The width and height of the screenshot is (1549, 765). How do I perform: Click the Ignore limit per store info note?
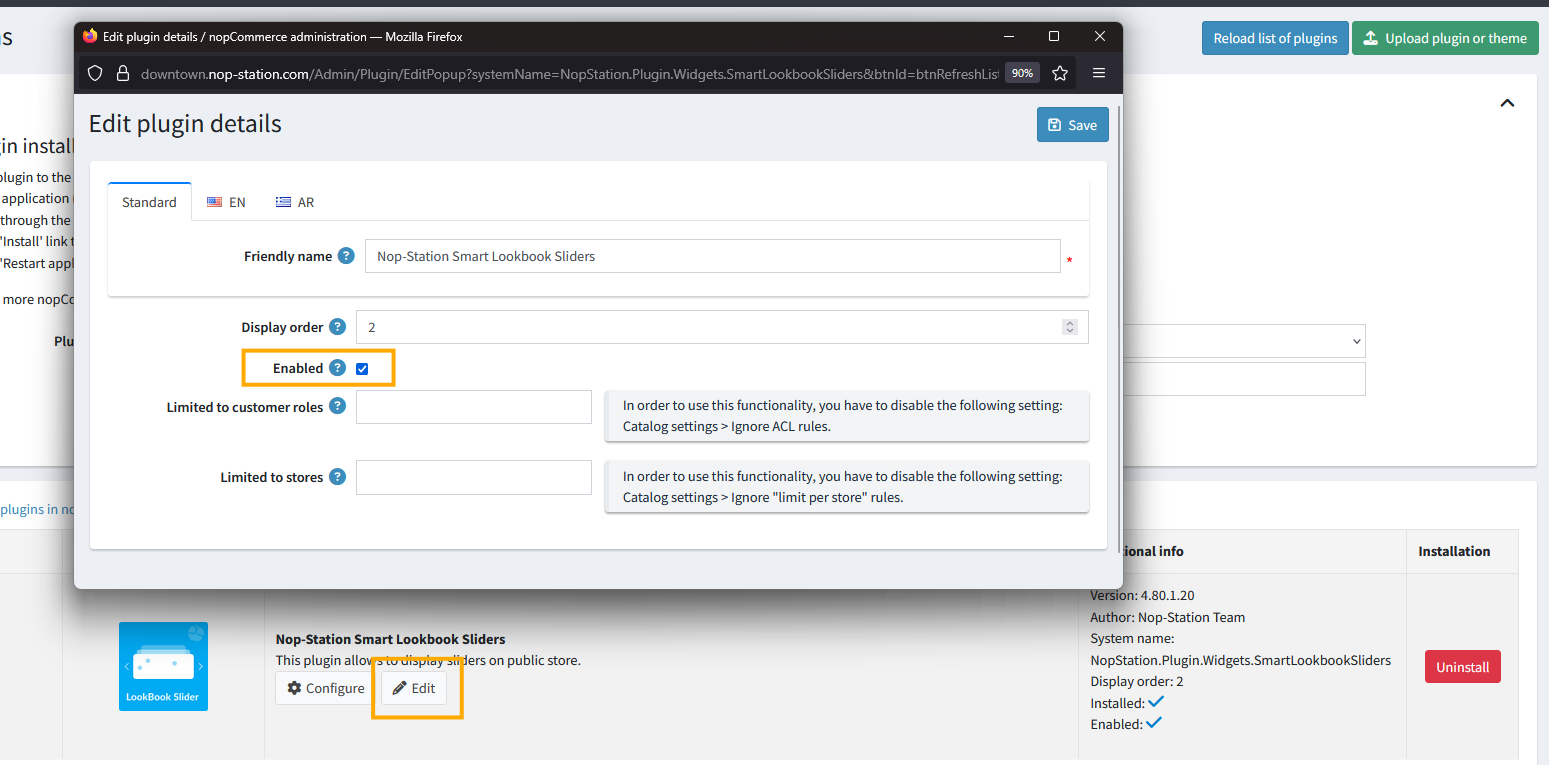click(846, 486)
